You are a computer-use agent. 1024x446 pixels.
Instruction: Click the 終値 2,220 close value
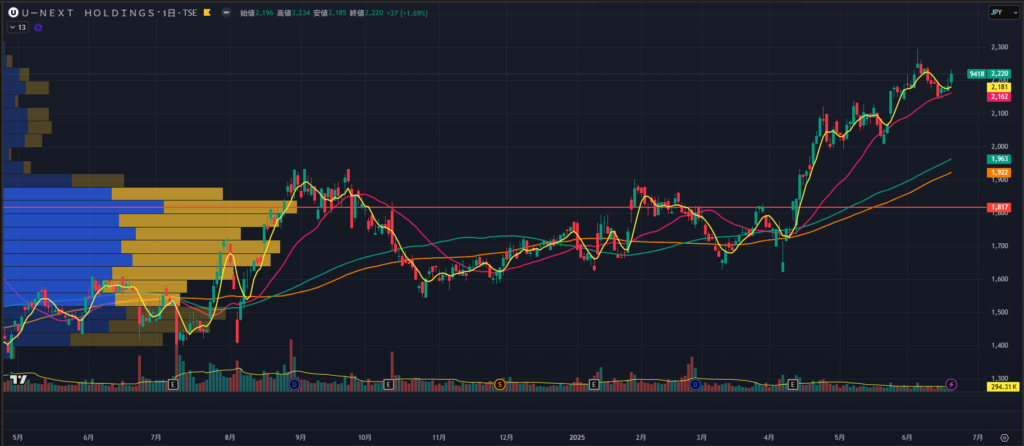(366, 12)
